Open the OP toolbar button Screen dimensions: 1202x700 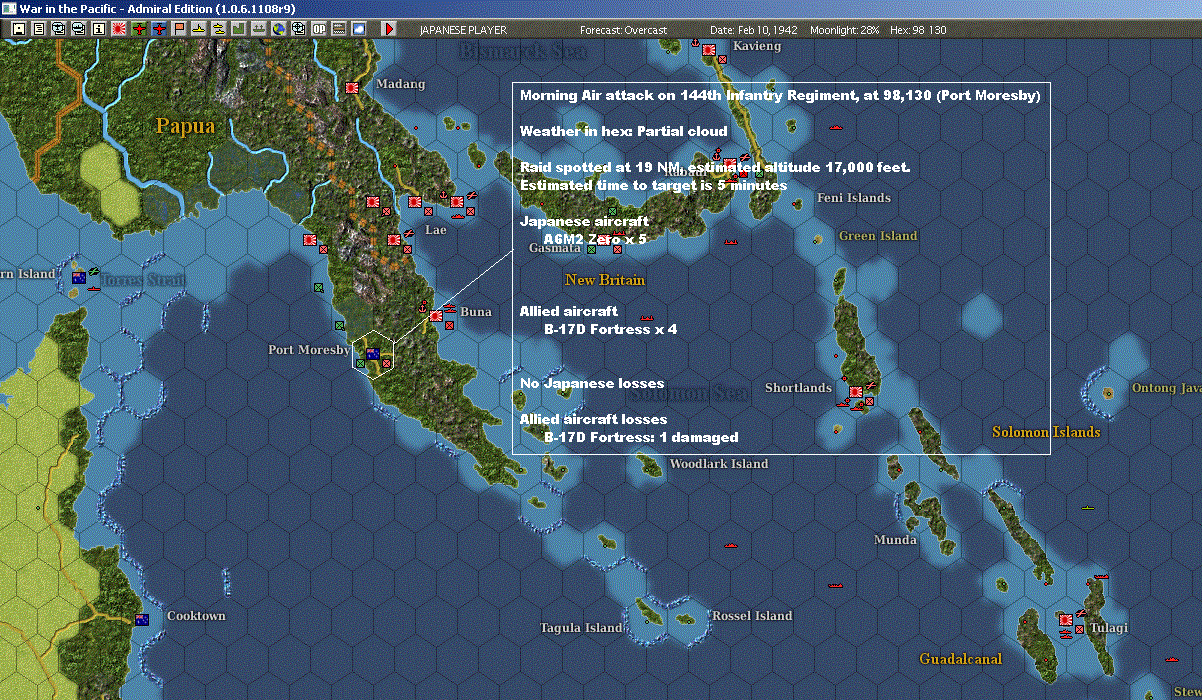click(319, 29)
